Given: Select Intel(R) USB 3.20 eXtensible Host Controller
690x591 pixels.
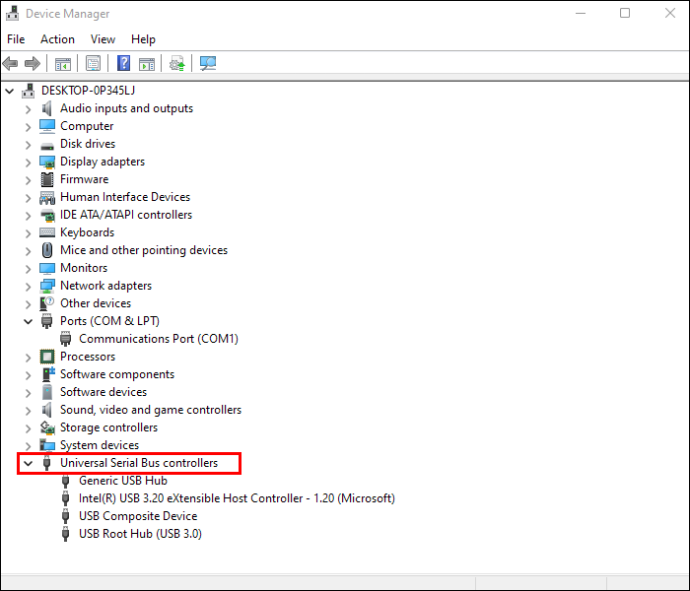Looking at the screenshot, I should coord(237,498).
